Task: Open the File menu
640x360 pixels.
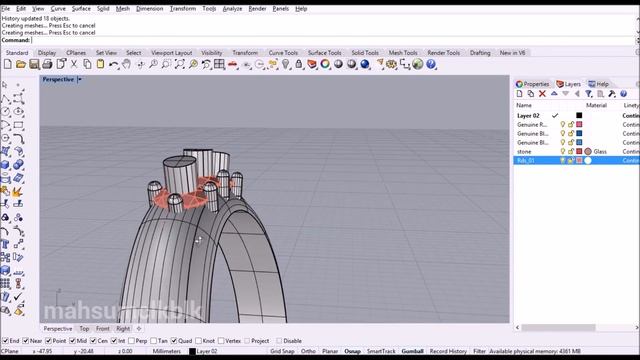Action: click(x=6, y=9)
